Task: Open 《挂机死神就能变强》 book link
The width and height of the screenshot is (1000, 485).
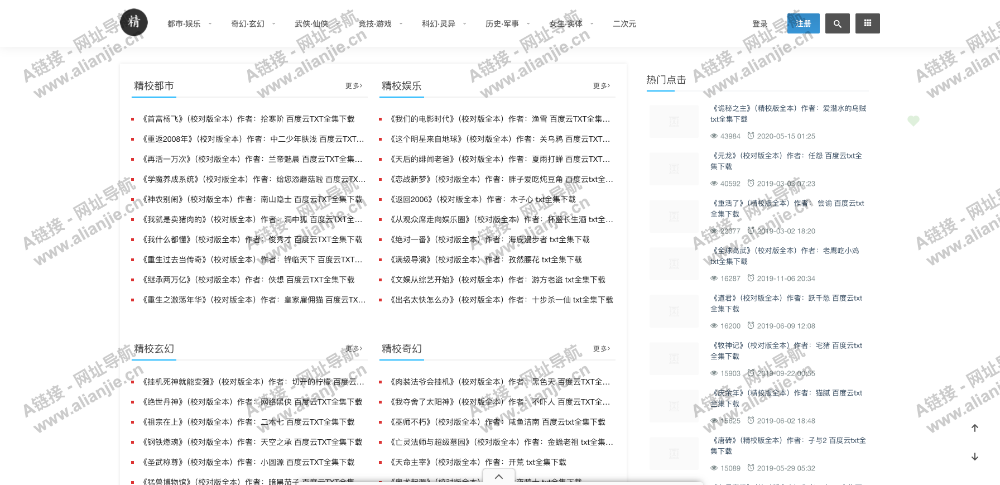Action: pos(253,382)
